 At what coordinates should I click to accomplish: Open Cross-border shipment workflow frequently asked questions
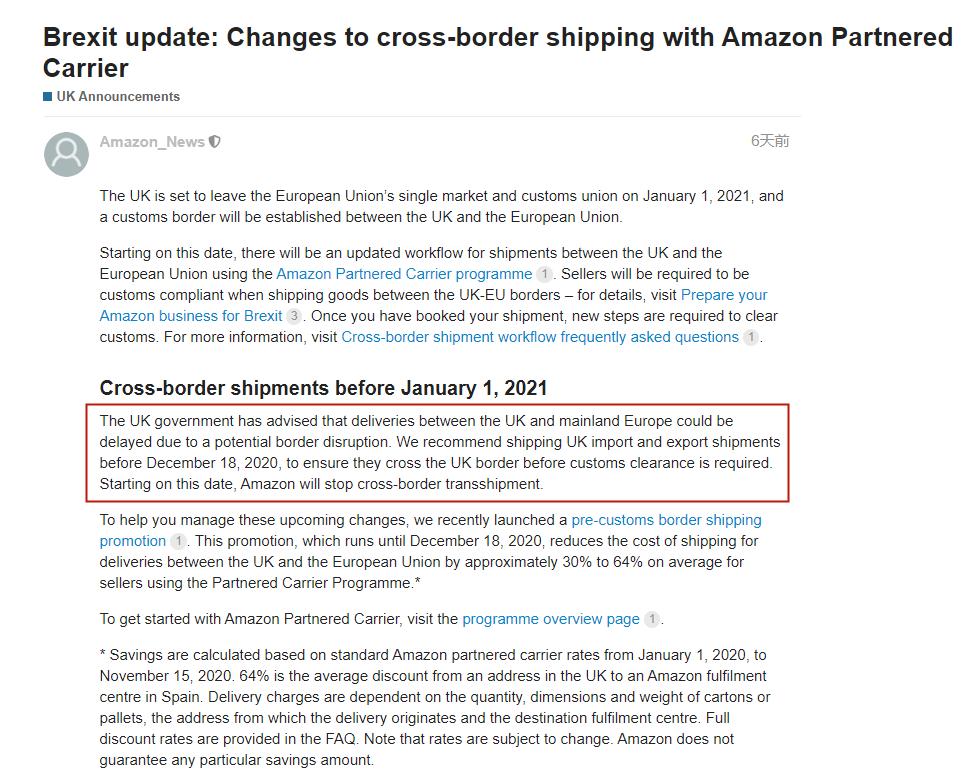(540, 337)
